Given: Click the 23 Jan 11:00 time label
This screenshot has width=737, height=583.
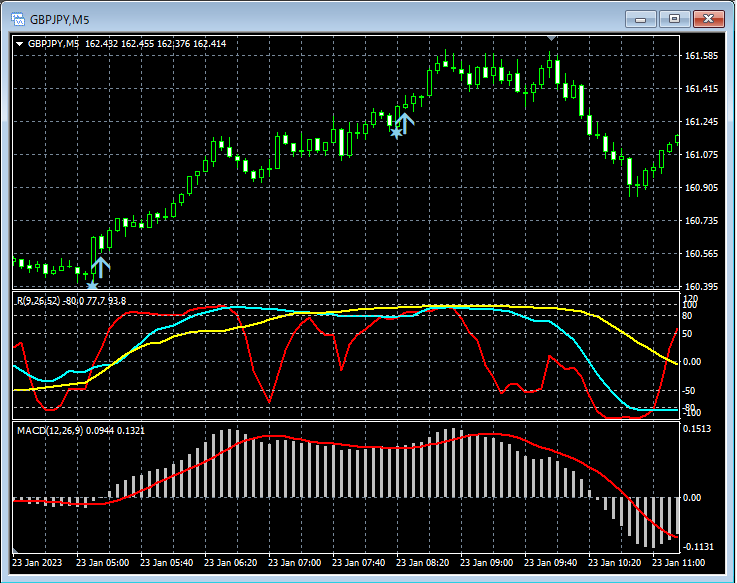Looking at the screenshot, I should [679, 563].
